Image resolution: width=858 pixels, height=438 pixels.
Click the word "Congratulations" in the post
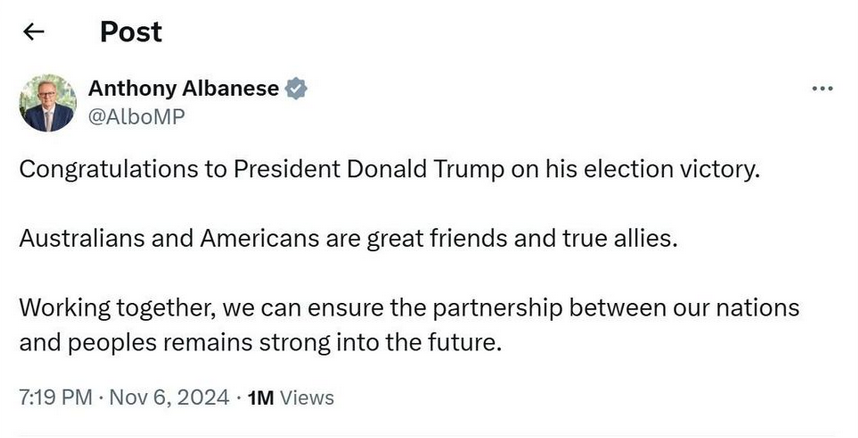[109, 168]
